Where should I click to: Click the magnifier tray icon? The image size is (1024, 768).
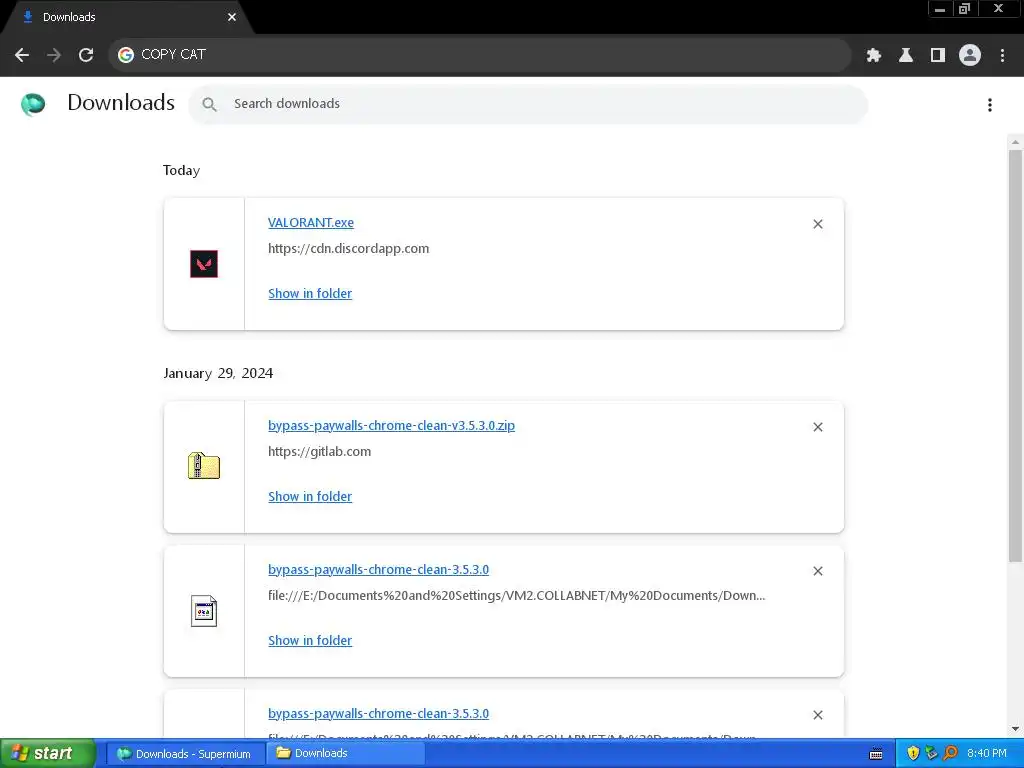[x=951, y=754]
